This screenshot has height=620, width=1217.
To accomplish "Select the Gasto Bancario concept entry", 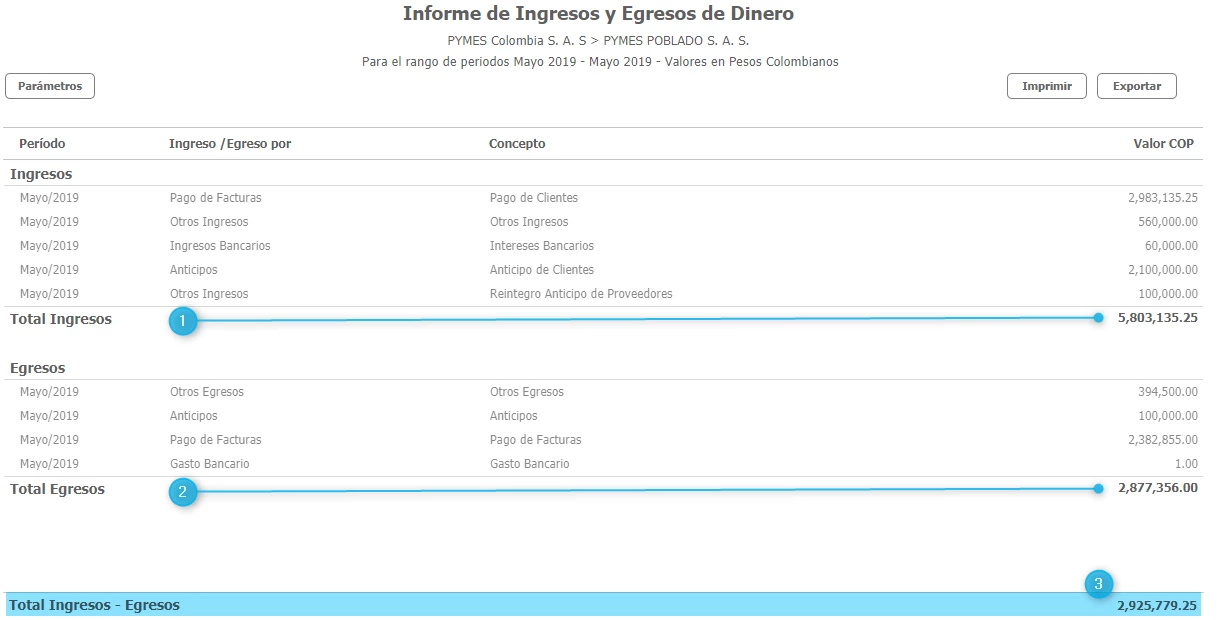I will 529,464.
